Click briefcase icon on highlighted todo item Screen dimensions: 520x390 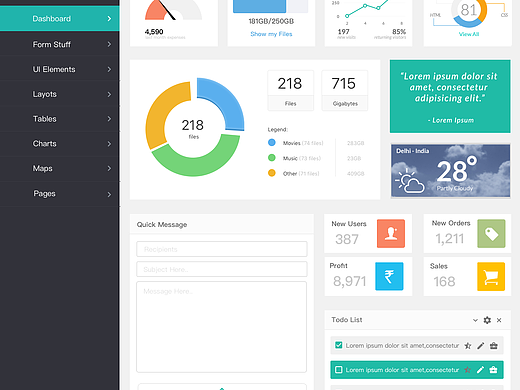(493, 370)
